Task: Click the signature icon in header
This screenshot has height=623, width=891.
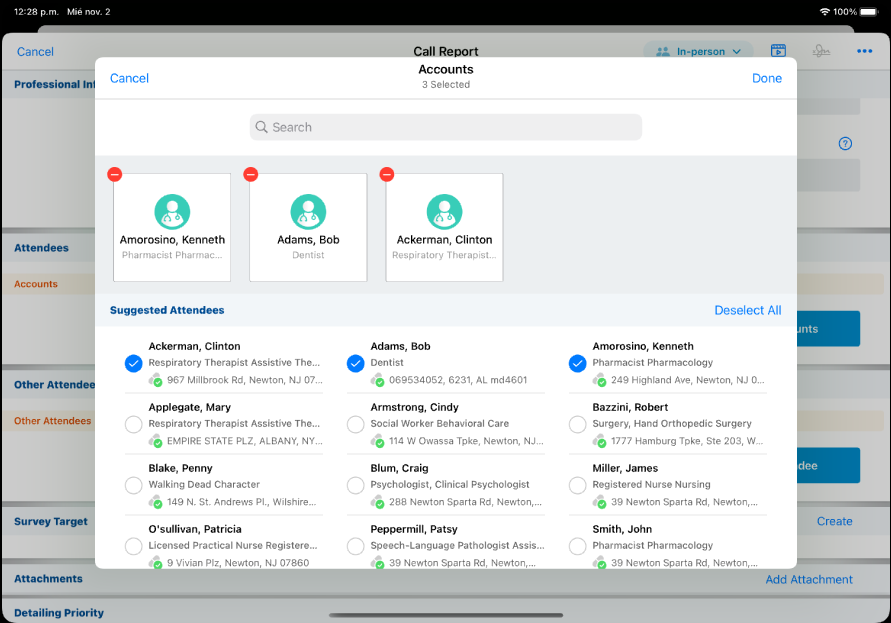Action: (821, 52)
